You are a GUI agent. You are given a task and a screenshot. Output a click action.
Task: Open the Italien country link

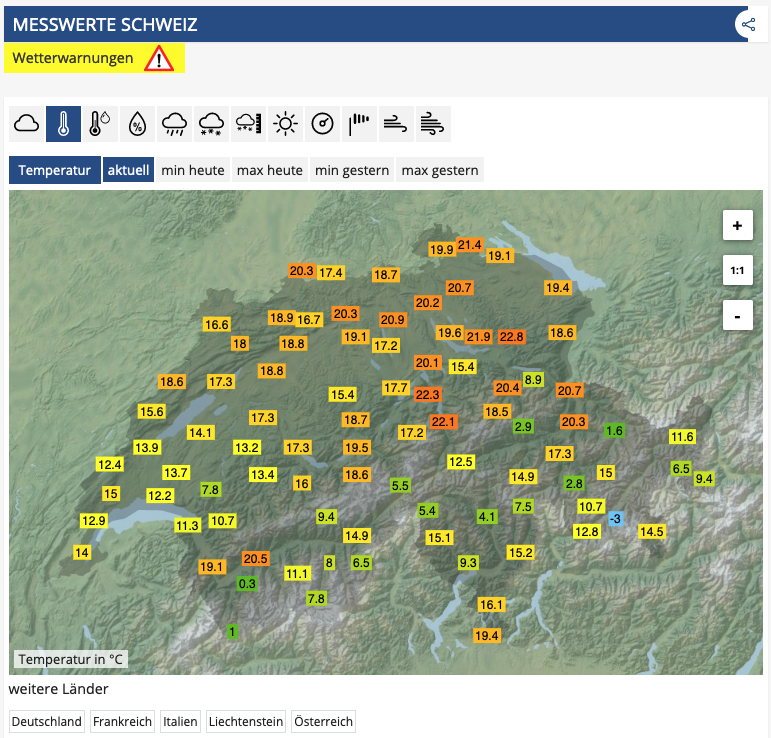(x=180, y=721)
